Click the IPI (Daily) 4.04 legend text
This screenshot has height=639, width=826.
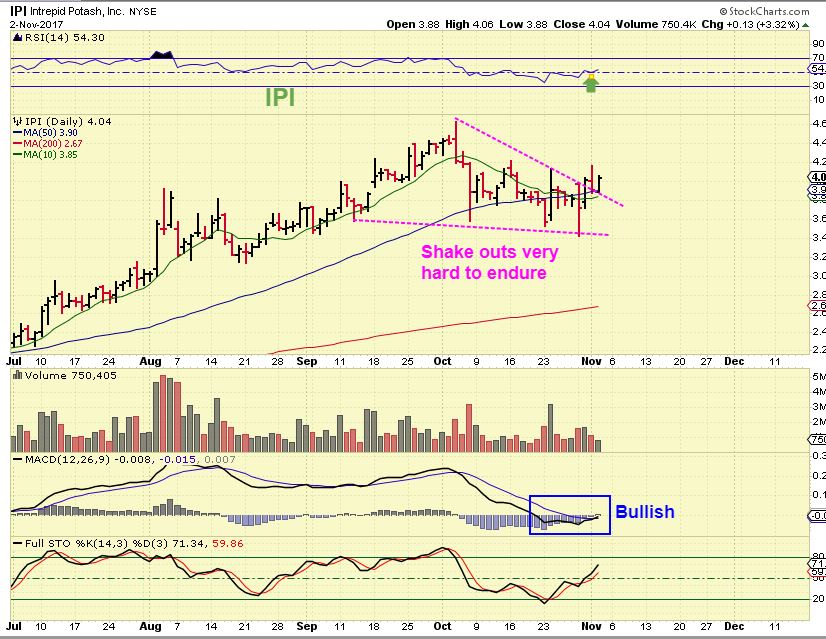tap(68, 122)
